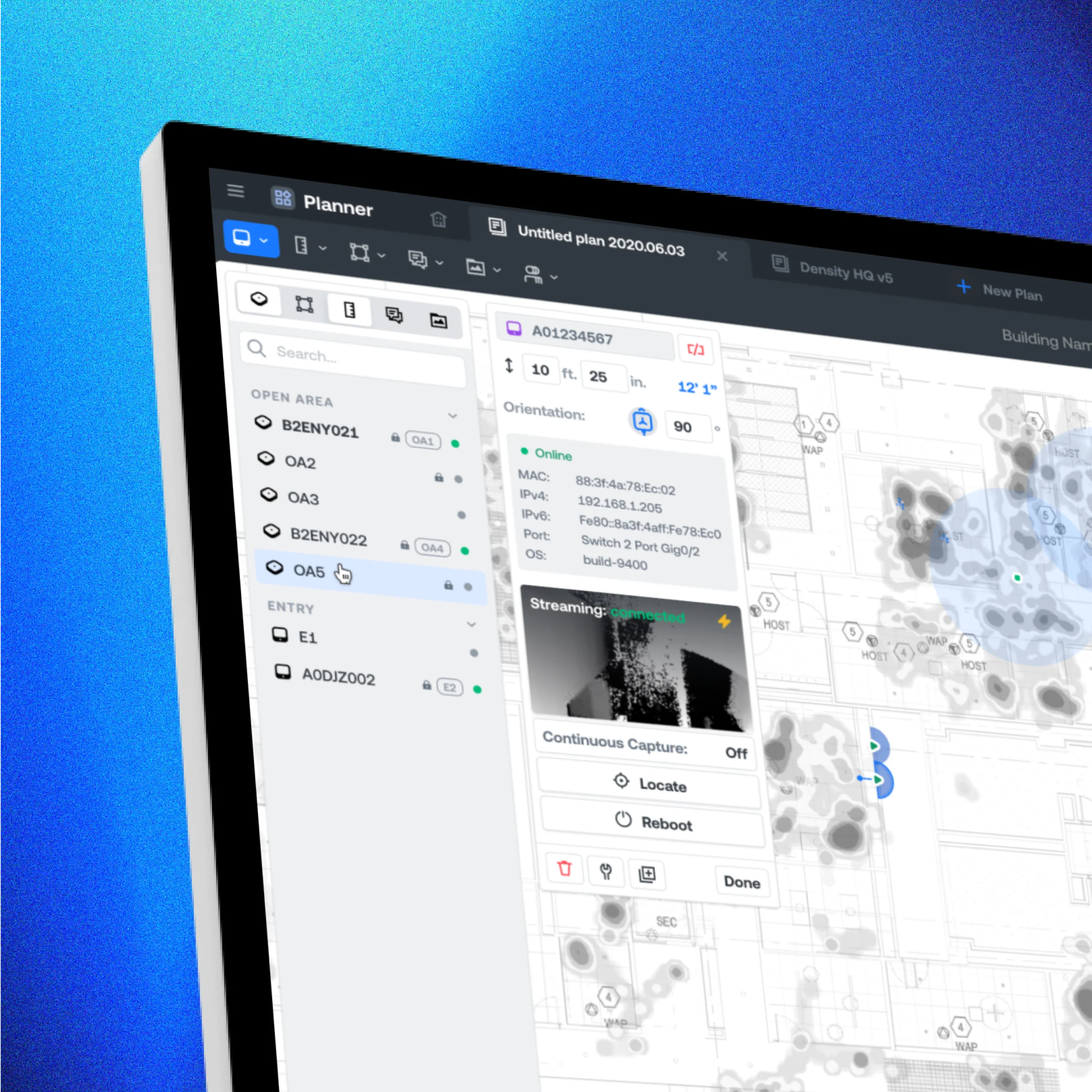Click the red unlink sensor icon
The height and width of the screenshot is (1092, 1092).
695,349
